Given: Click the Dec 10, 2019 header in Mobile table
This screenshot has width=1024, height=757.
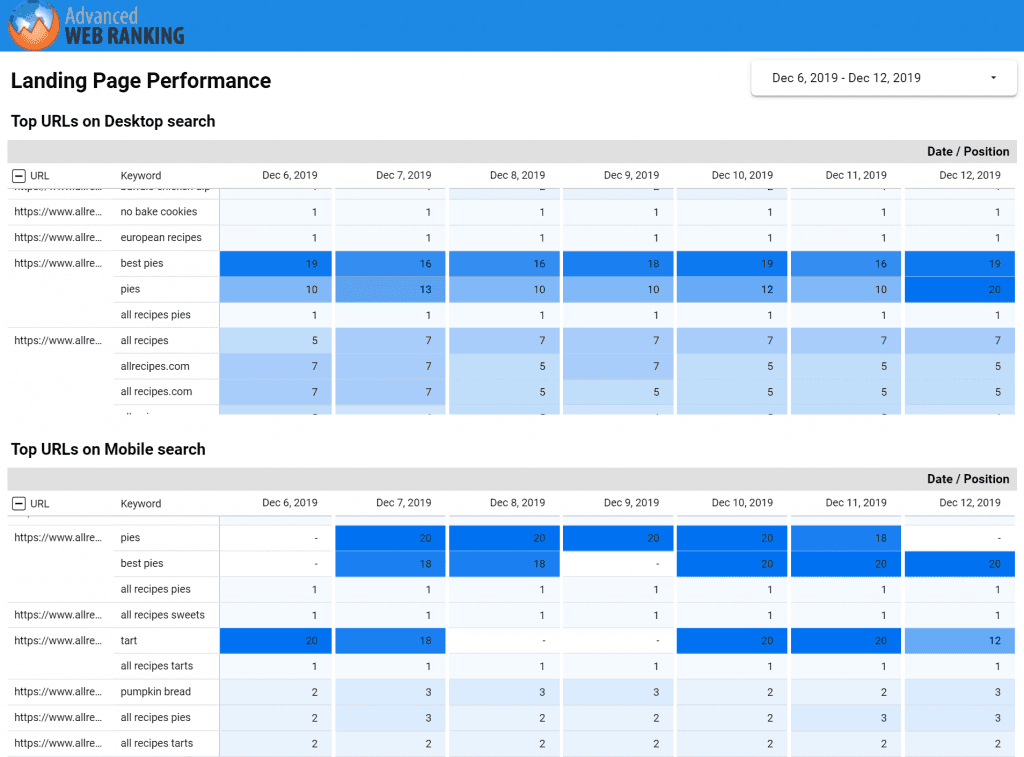Looking at the screenshot, I should [742, 503].
